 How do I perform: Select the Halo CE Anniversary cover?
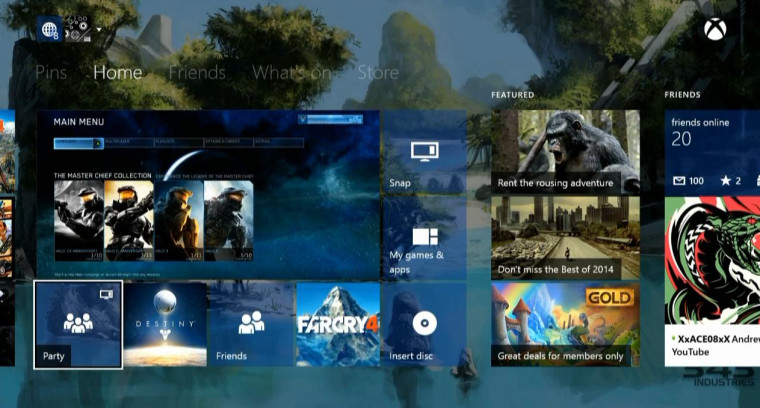coord(79,221)
